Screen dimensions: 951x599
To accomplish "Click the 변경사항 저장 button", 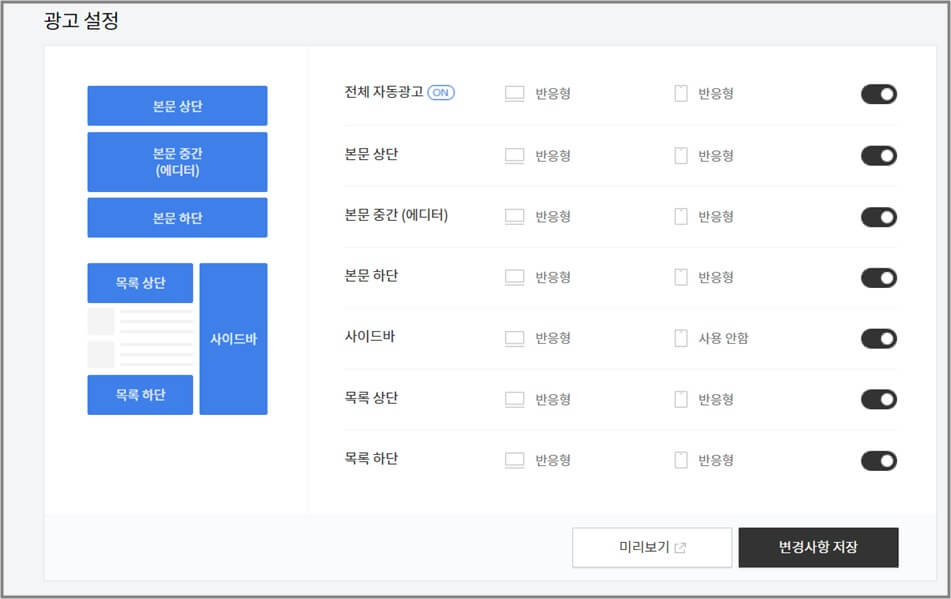I will [x=818, y=547].
